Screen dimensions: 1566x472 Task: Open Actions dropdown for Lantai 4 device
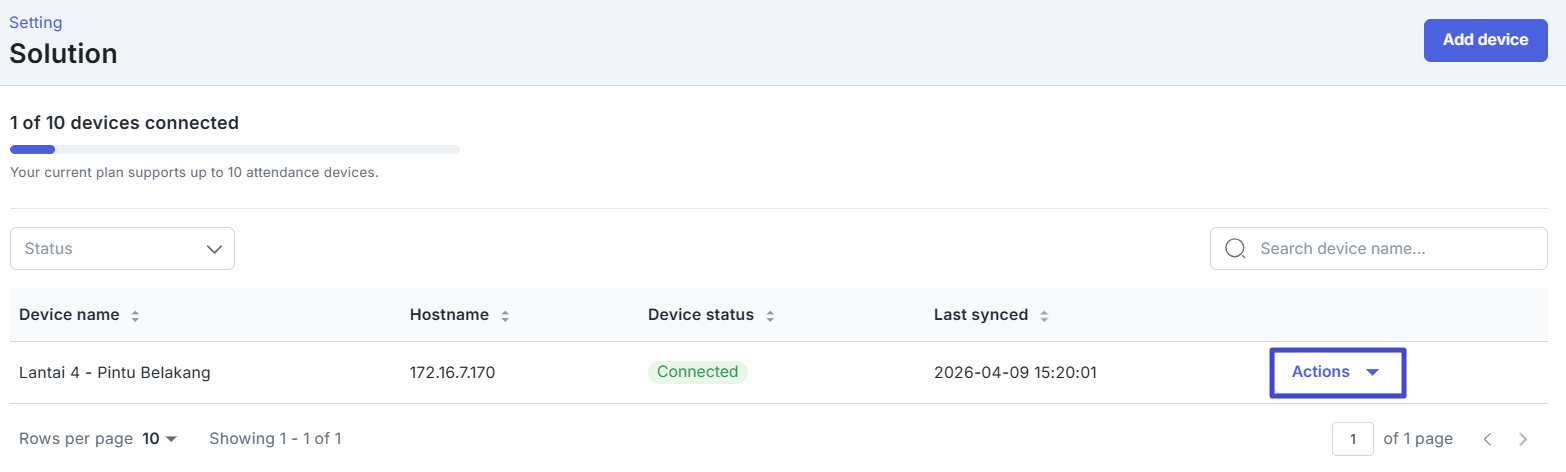(1337, 372)
